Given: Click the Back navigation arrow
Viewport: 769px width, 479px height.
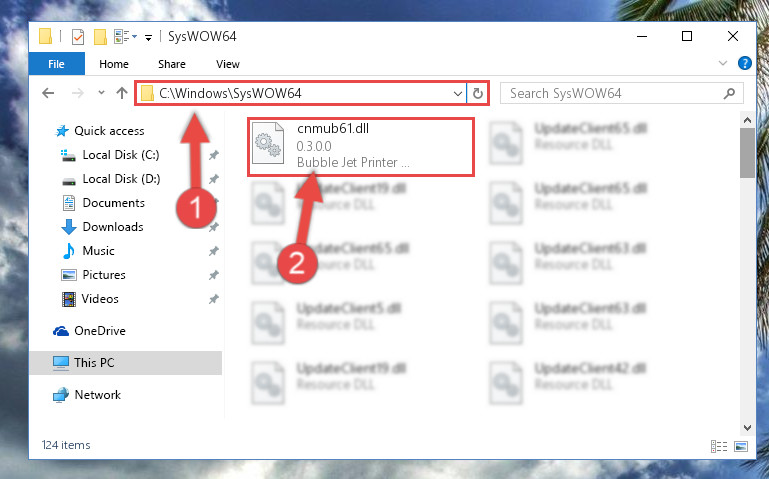Looking at the screenshot, I should pyautogui.click(x=48, y=93).
